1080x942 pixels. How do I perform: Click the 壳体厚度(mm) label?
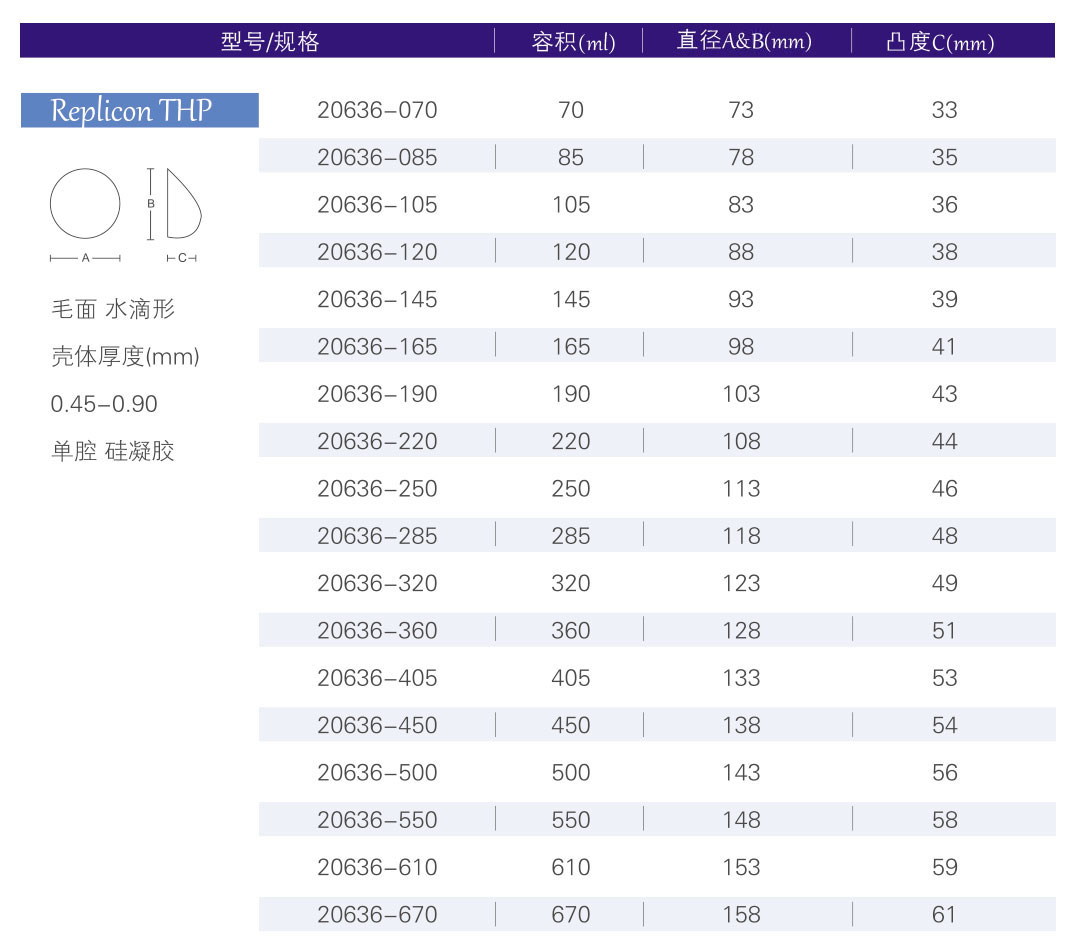pos(125,357)
